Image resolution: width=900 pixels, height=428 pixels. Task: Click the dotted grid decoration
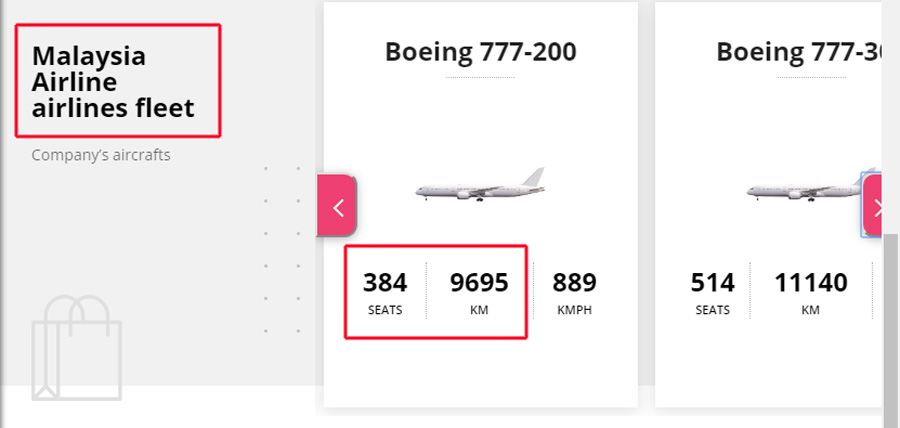point(282,250)
